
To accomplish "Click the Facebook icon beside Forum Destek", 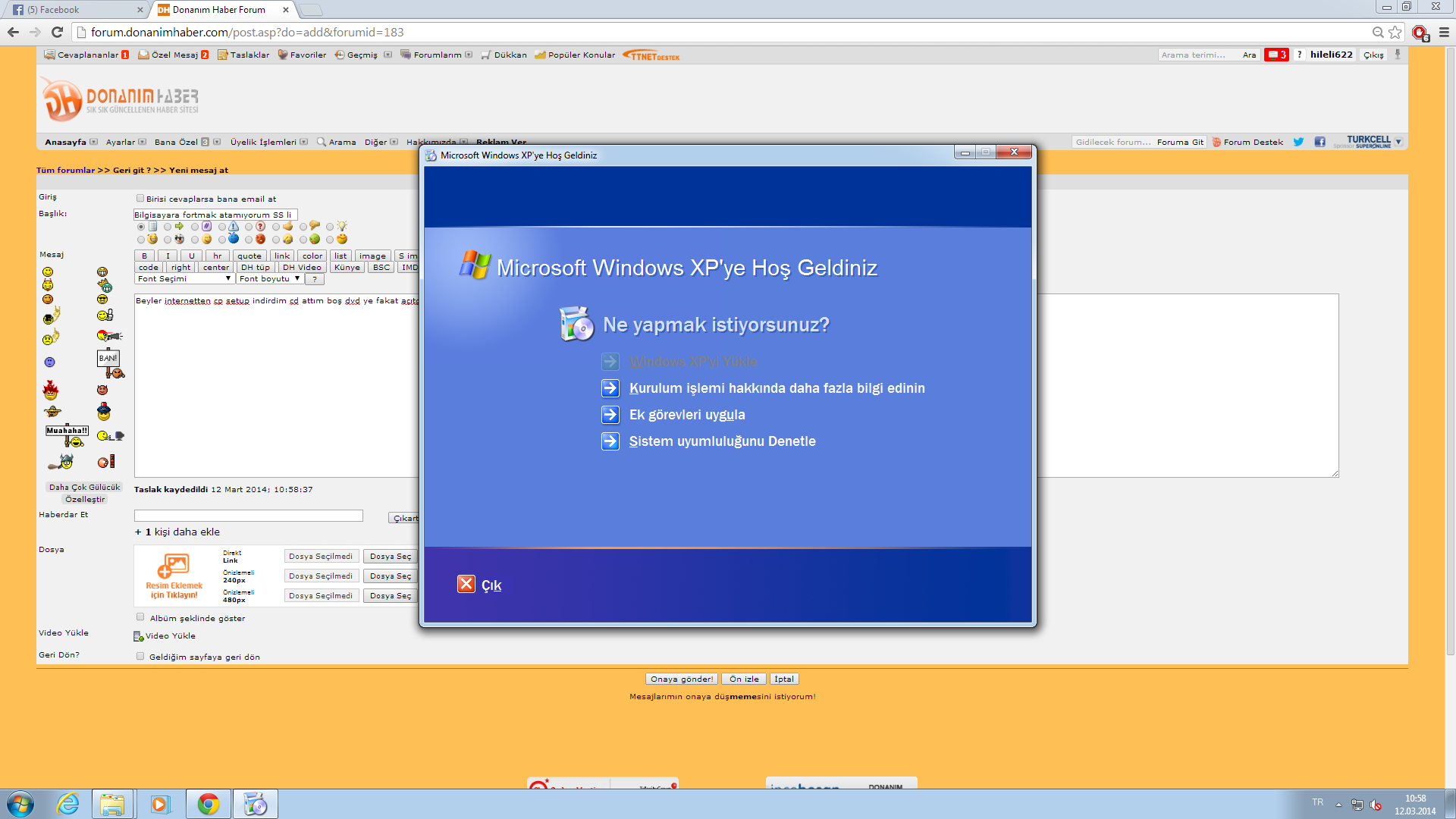I will click(x=1319, y=142).
